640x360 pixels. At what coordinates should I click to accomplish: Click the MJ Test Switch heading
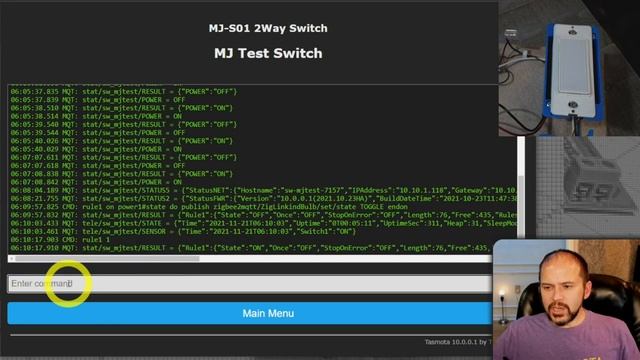tap(268, 53)
